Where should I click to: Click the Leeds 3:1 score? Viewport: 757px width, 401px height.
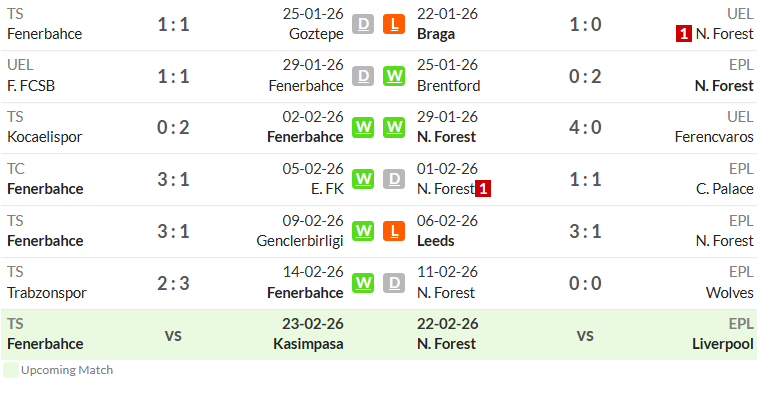[585, 231]
